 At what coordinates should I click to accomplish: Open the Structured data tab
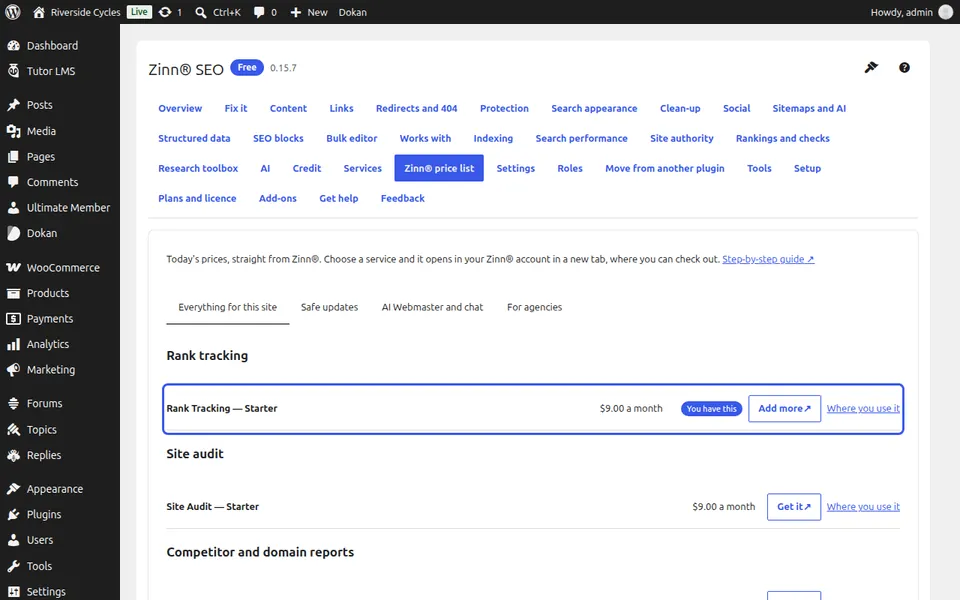coord(194,138)
